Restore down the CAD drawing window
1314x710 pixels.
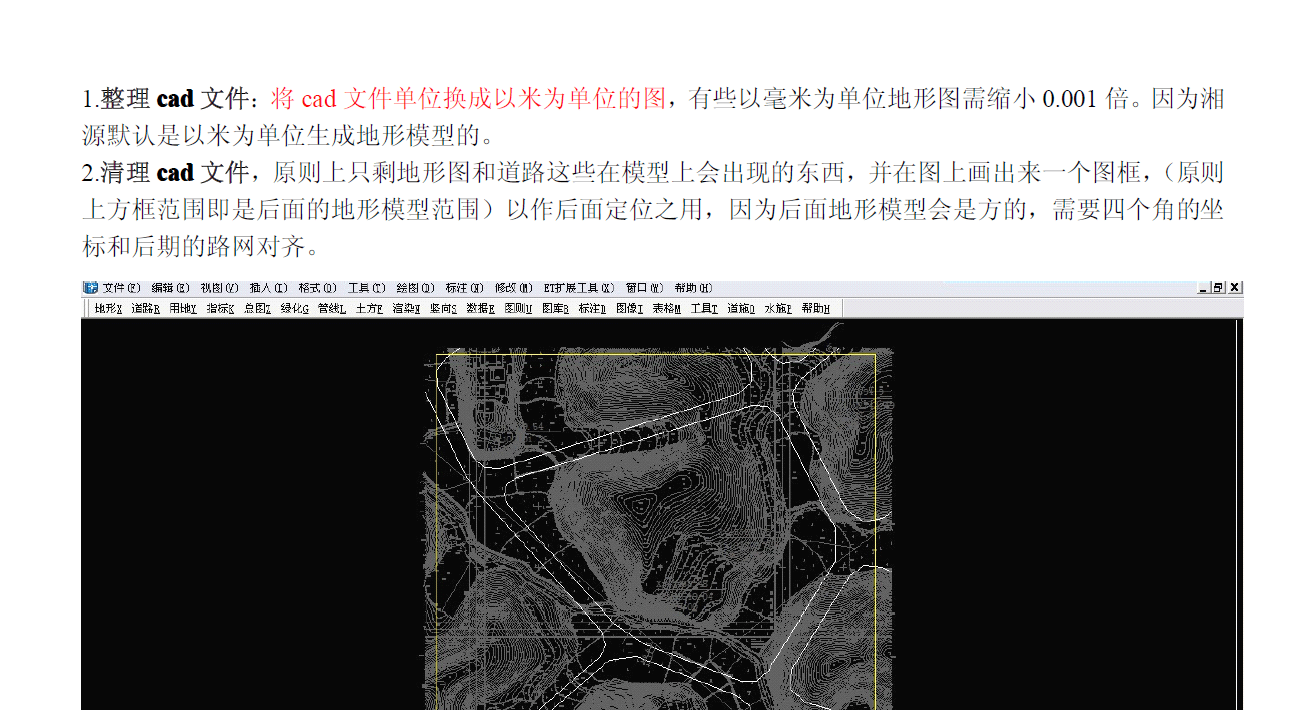[1218, 288]
